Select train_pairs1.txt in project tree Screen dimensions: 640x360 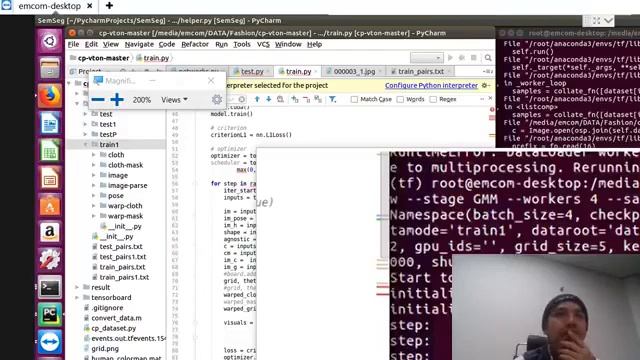click(x=124, y=277)
